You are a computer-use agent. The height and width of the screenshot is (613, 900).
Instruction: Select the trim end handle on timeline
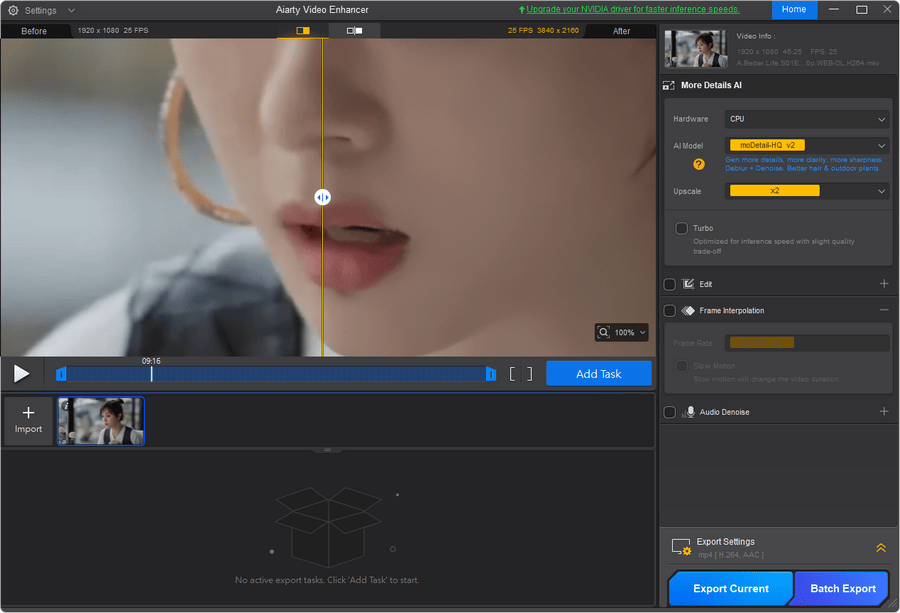click(x=491, y=374)
